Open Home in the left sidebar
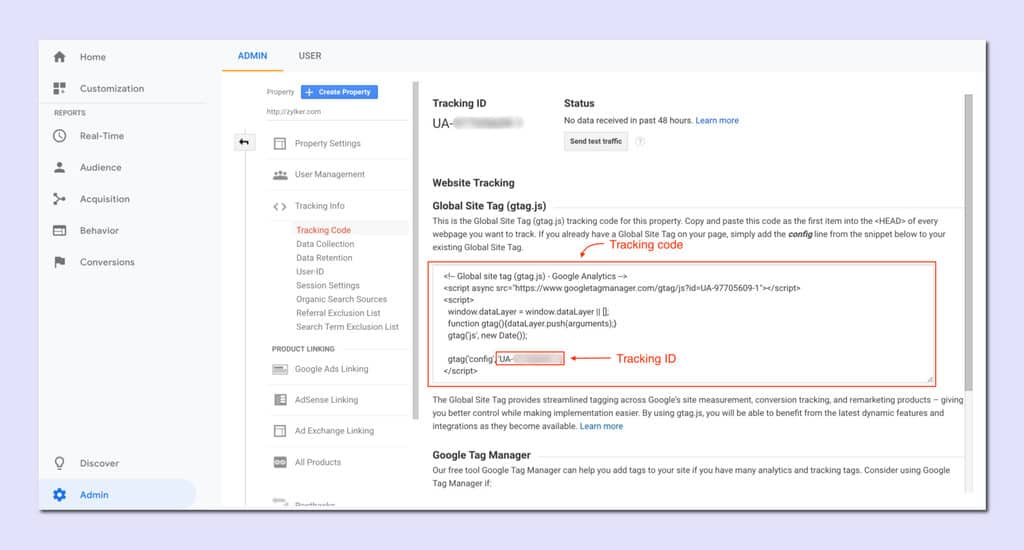The image size is (1024, 550). 93,57
